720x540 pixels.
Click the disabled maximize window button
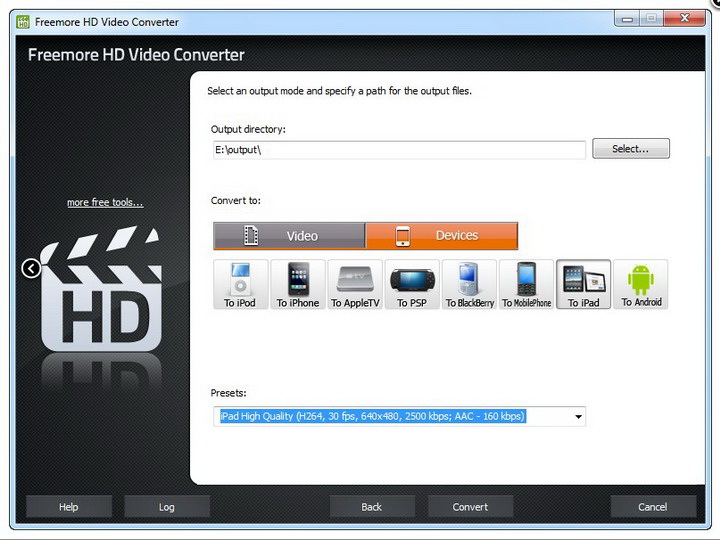(x=652, y=19)
